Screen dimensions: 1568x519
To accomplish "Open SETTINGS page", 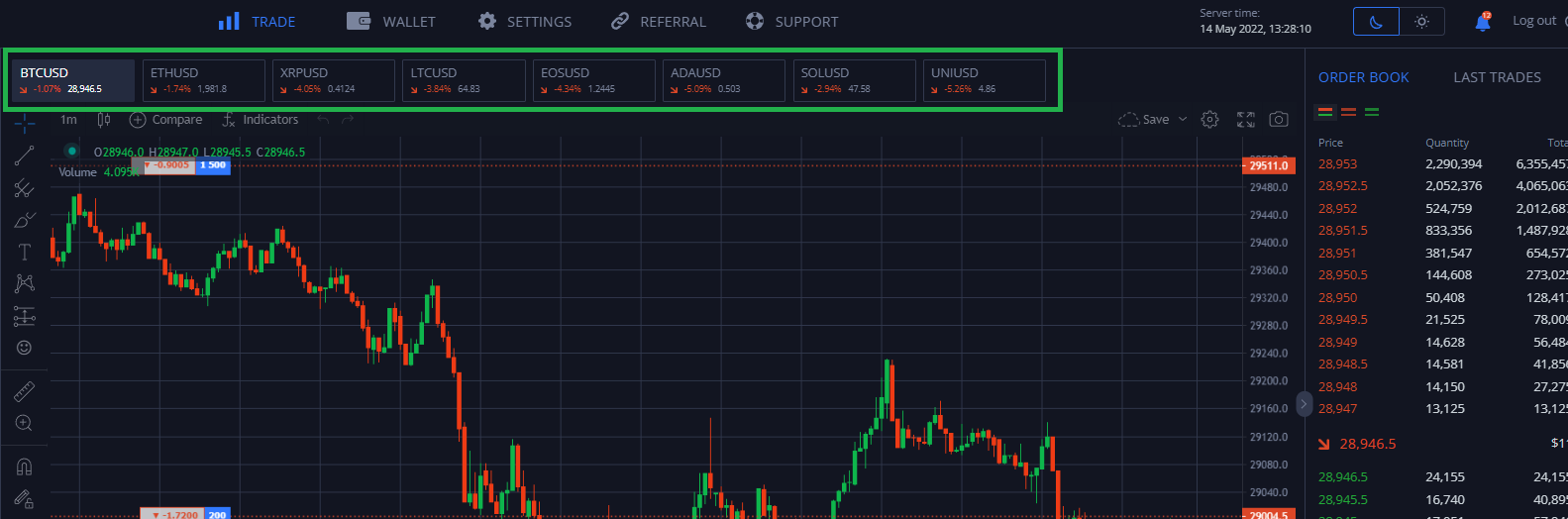I will point(524,22).
